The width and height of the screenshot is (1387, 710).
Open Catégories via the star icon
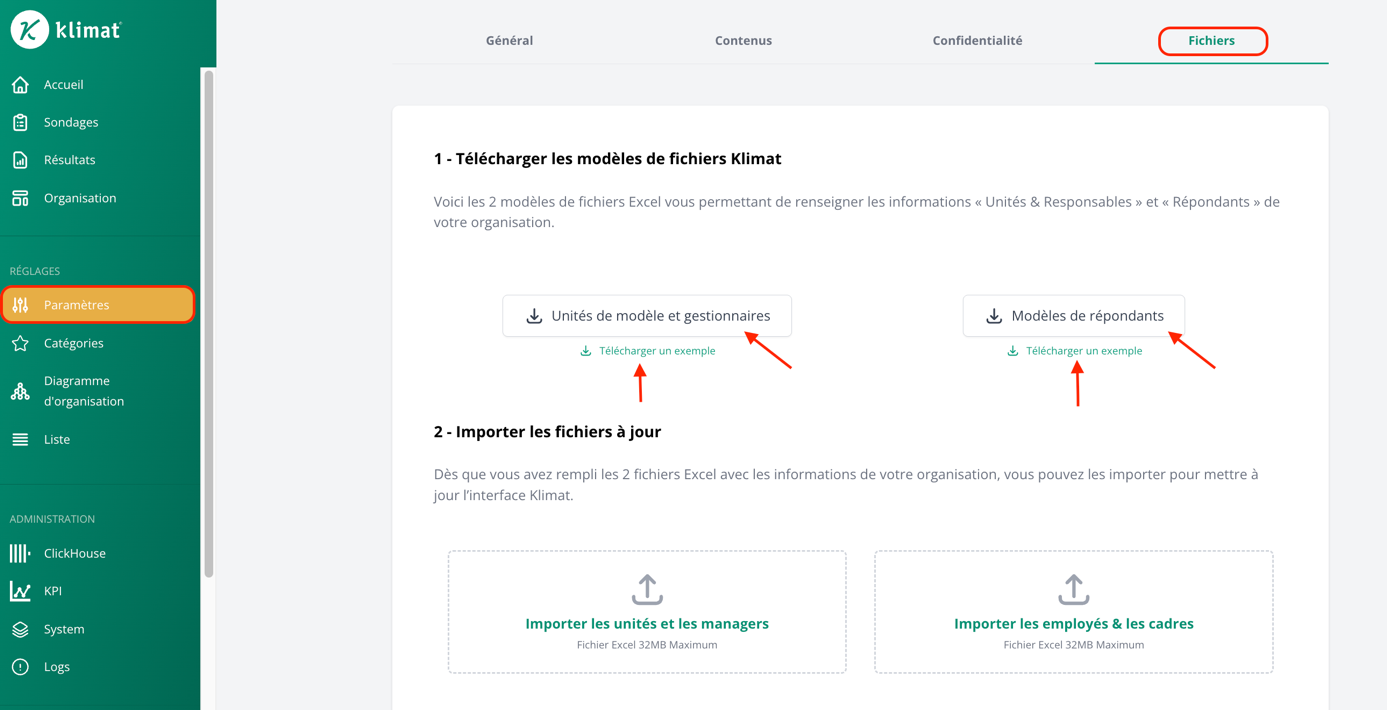20,343
